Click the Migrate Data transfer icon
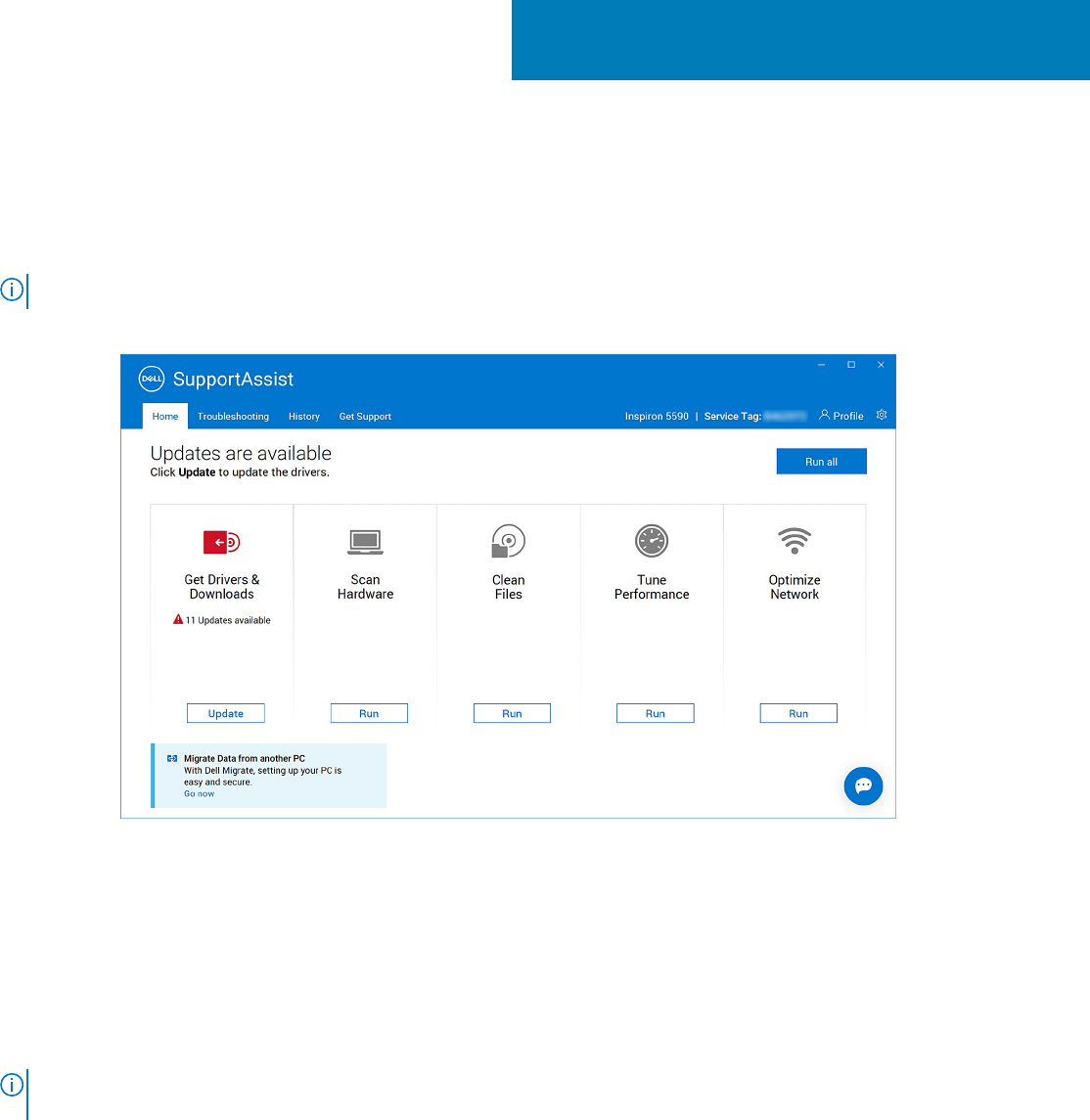 [172, 759]
